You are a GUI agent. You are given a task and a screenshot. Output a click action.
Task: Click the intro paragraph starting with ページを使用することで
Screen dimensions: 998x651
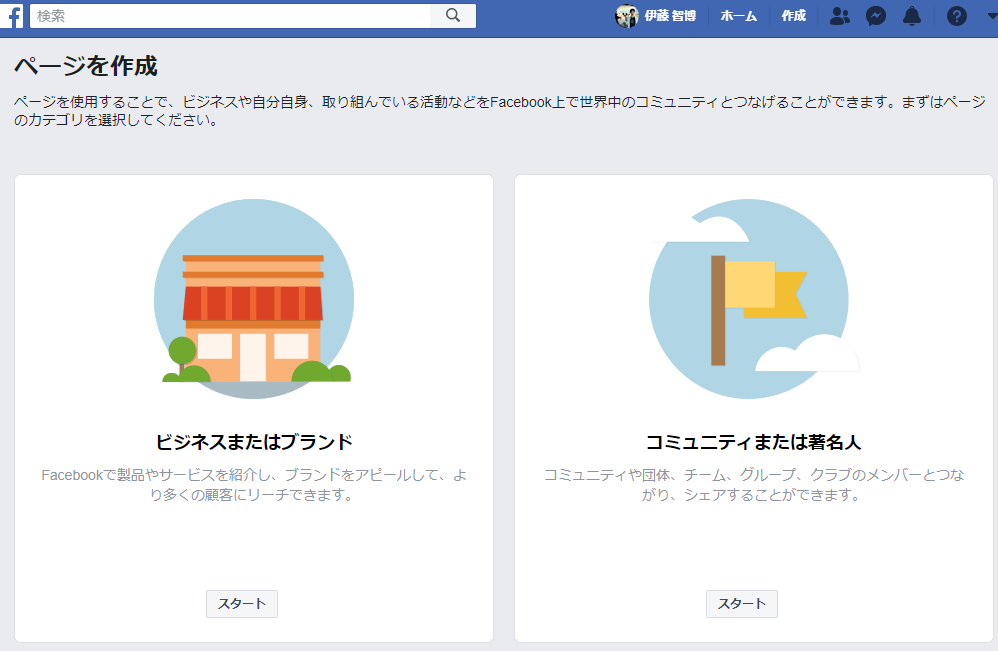[x=500, y=111]
